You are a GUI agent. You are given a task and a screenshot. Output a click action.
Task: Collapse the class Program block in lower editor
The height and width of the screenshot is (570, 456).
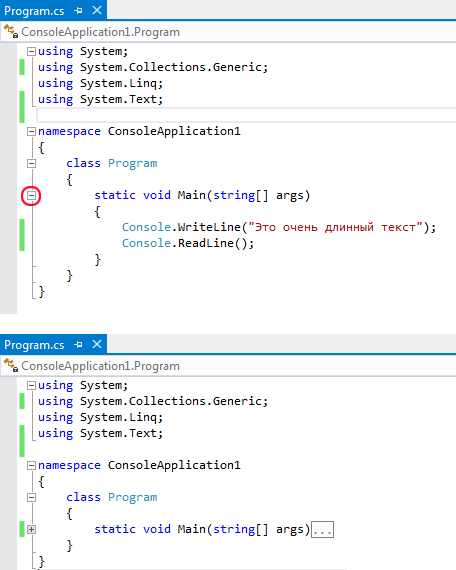point(32,497)
